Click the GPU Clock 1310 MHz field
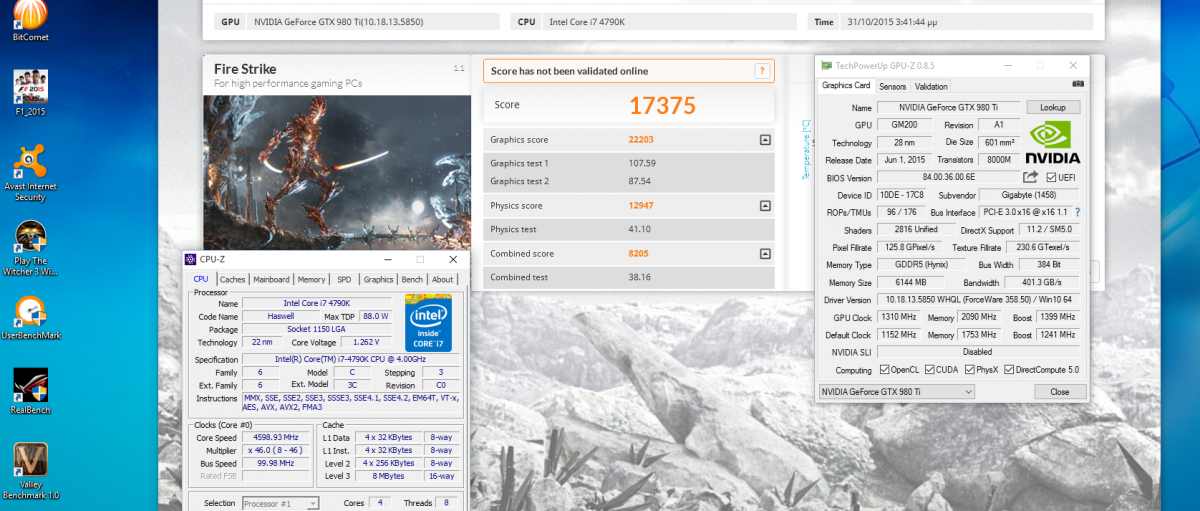 [899, 317]
